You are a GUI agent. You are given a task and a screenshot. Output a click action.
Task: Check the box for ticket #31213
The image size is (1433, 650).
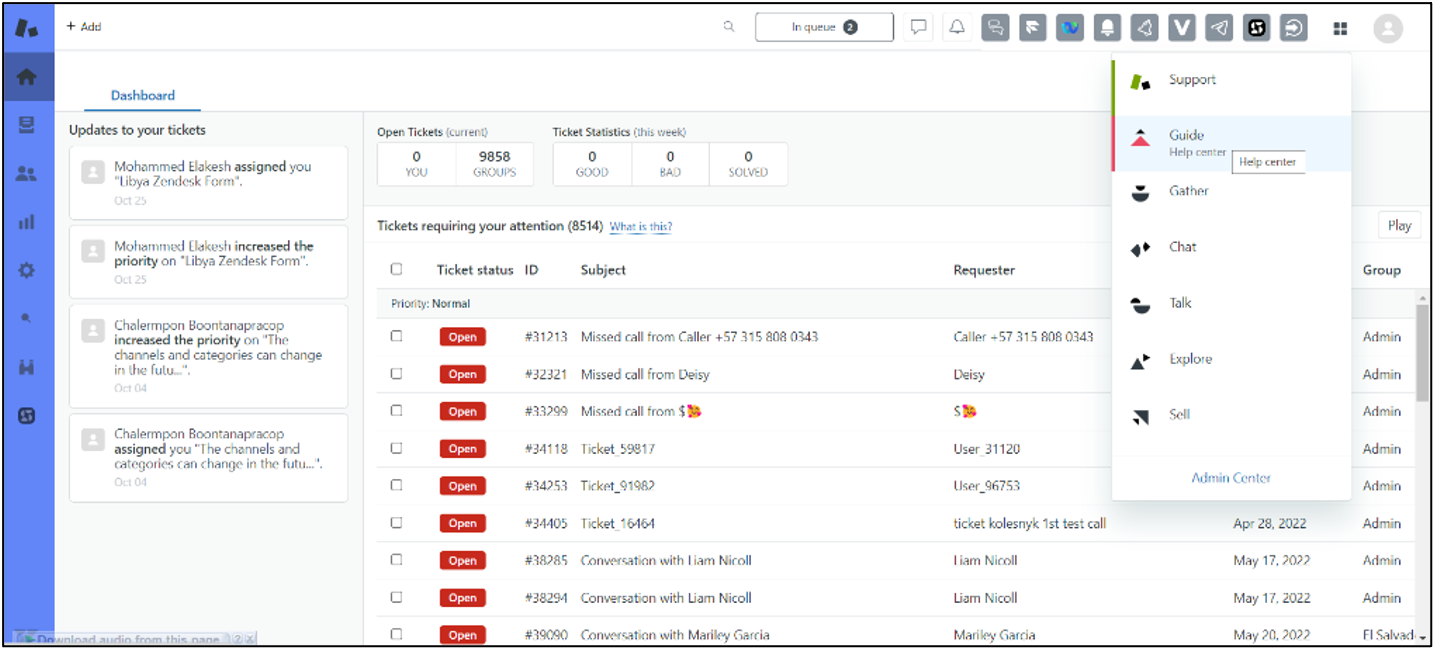click(x=396, y=337)
